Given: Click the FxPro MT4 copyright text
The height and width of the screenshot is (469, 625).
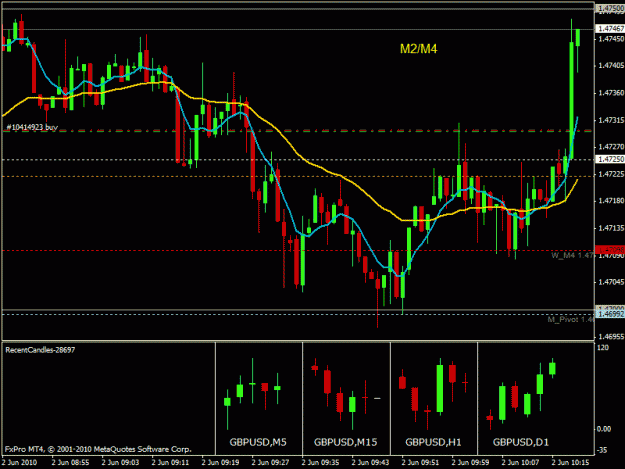Looking at the screenshot, I should pyautogui.click(x=98, y=449).
